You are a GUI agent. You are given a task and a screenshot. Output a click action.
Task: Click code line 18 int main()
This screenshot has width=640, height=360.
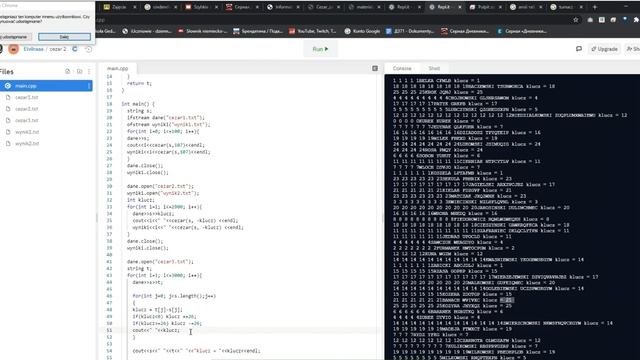[x=138, y=104]
